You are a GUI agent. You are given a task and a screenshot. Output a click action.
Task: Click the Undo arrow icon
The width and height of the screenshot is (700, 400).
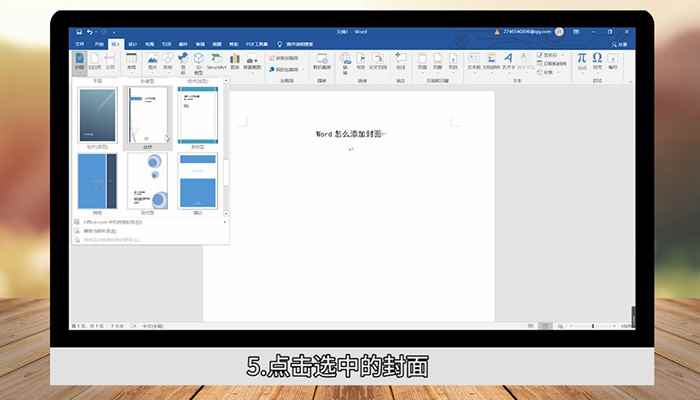[x=90, y=32]
